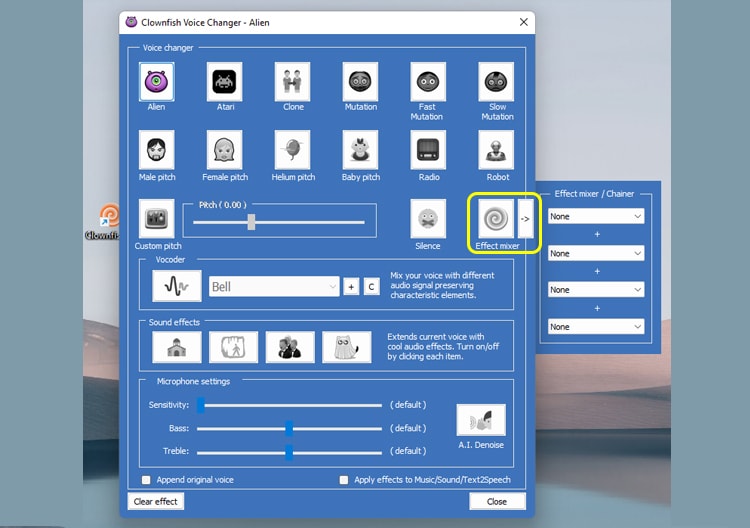Choose the Baby pitch voice
The image size is (750, 528).
pyautogui.click(x=360, y=150)
